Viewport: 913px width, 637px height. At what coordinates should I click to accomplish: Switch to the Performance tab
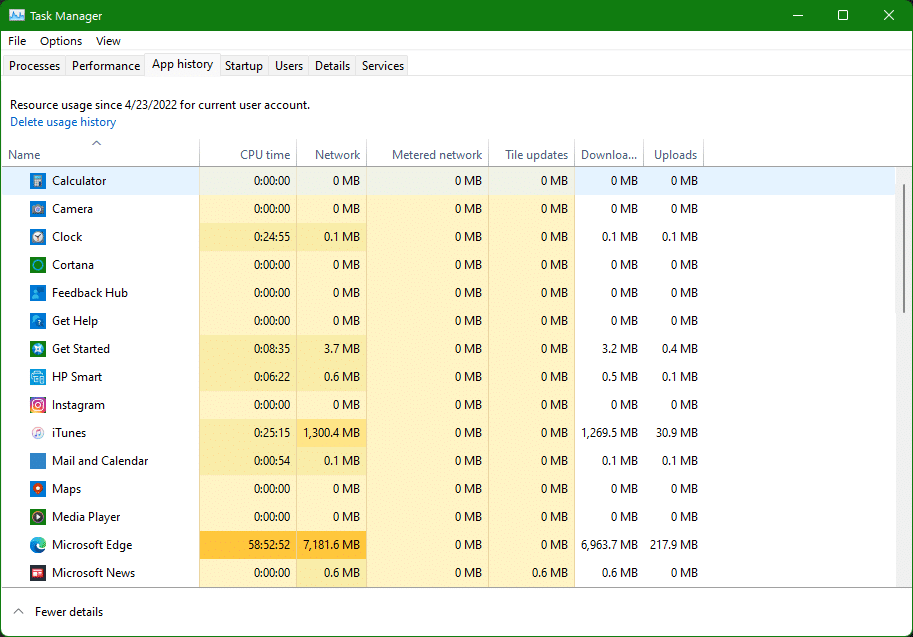click(x=106, y=66)
